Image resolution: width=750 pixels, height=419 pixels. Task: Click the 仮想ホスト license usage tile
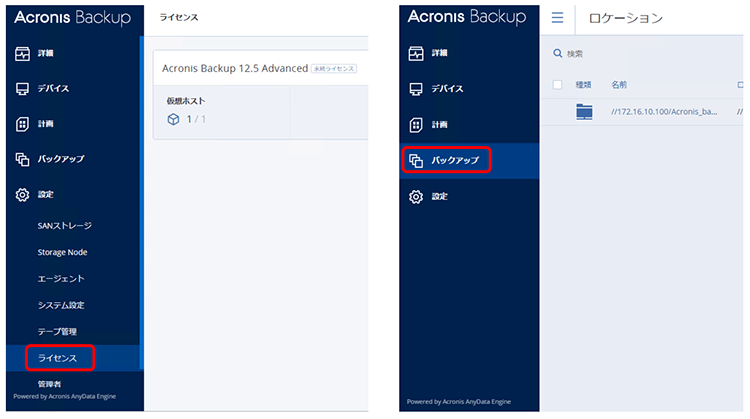pos(221,112)
